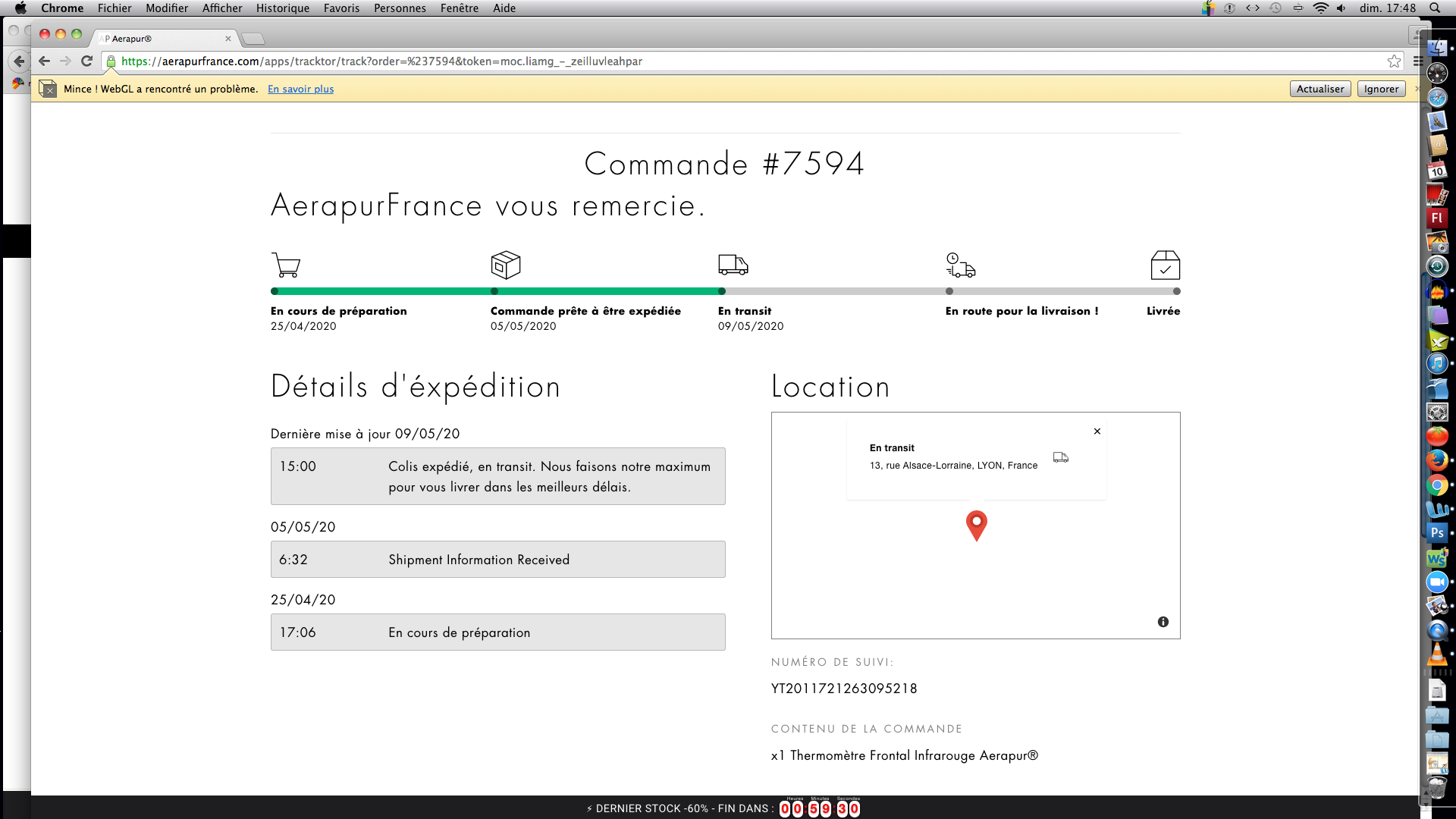Click the Commande prête à être expédiée label
The image size is (1456, 819).
pyautogui.click(x=585, y=311)
